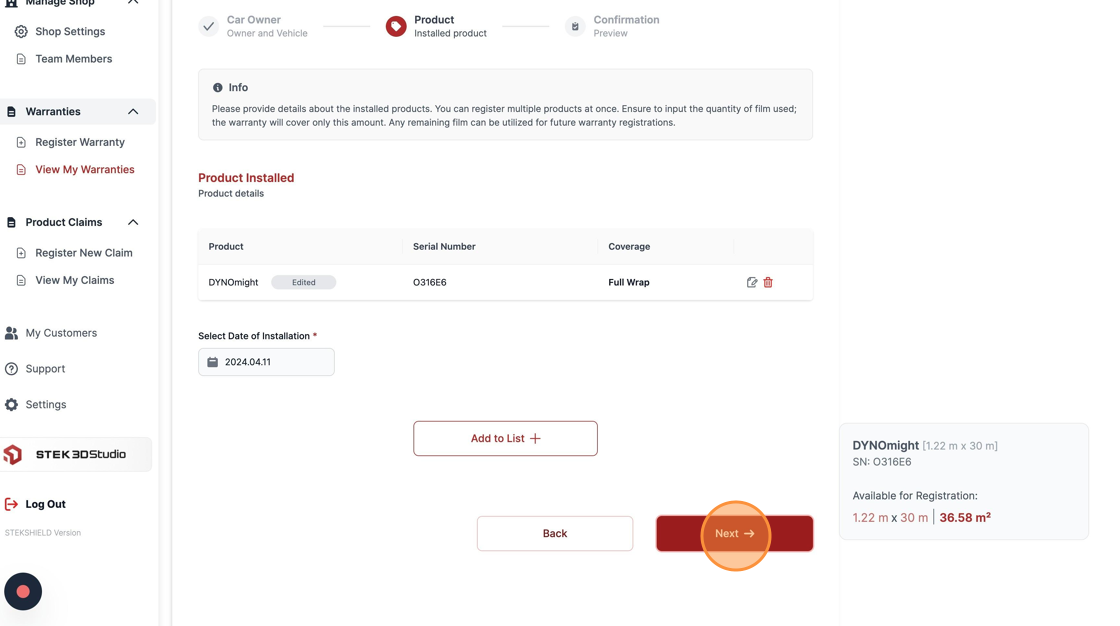Open Team Members page
This screenshot has height=626, width=1120.
pyautogui.click(x=74, y=59)
